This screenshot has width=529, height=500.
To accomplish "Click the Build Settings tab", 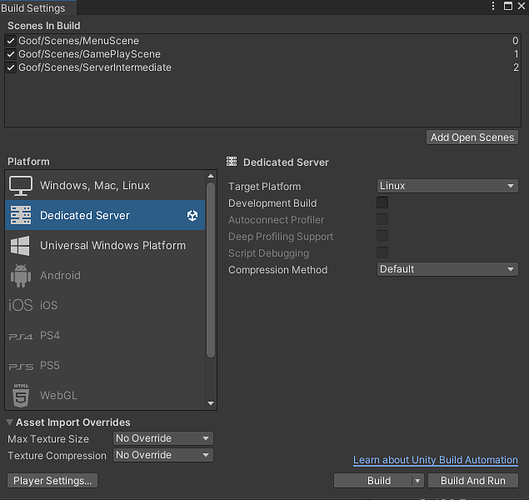I will click(x=33, y=8).
